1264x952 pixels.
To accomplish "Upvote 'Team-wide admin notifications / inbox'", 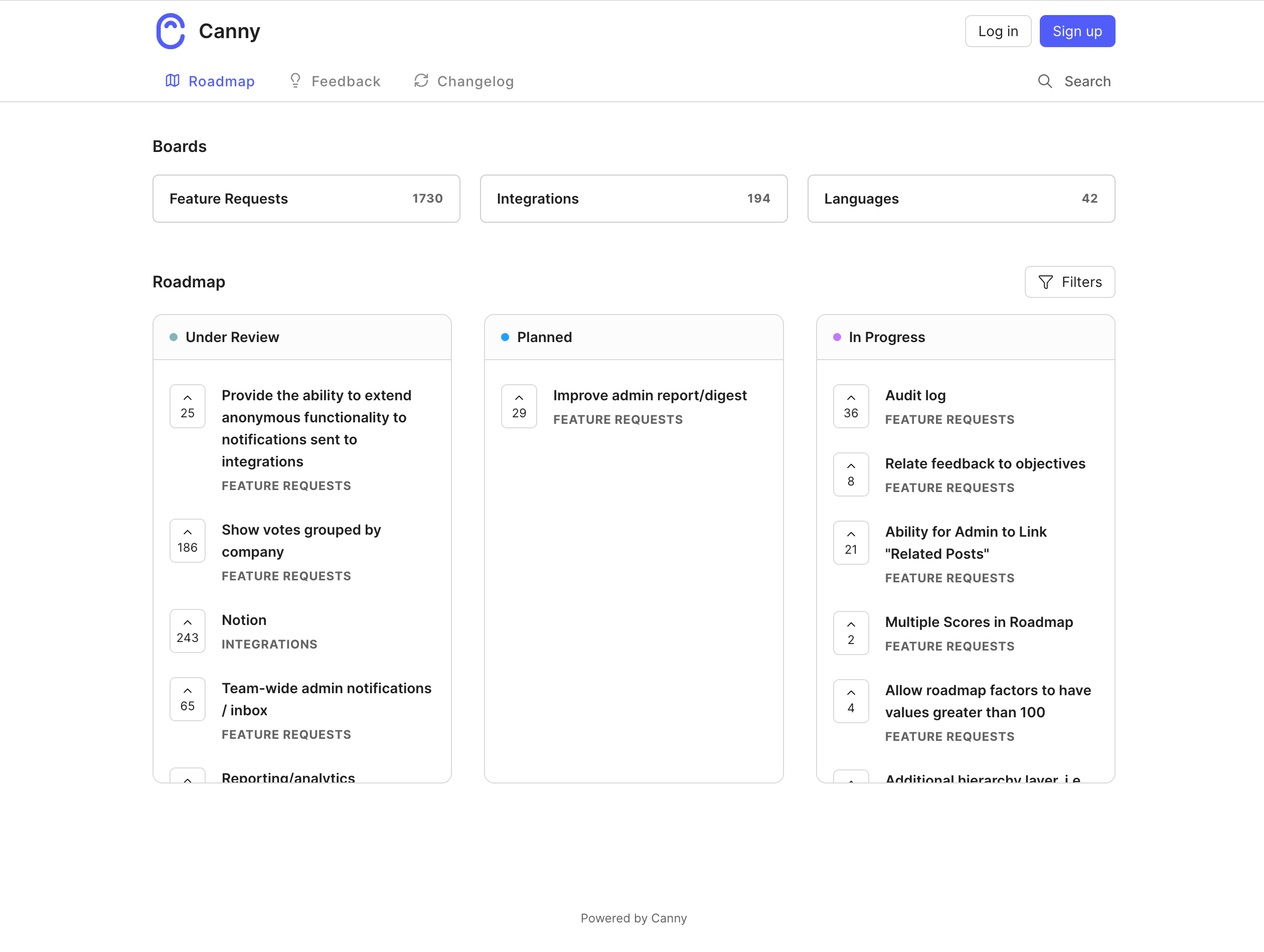I will 188,699.
